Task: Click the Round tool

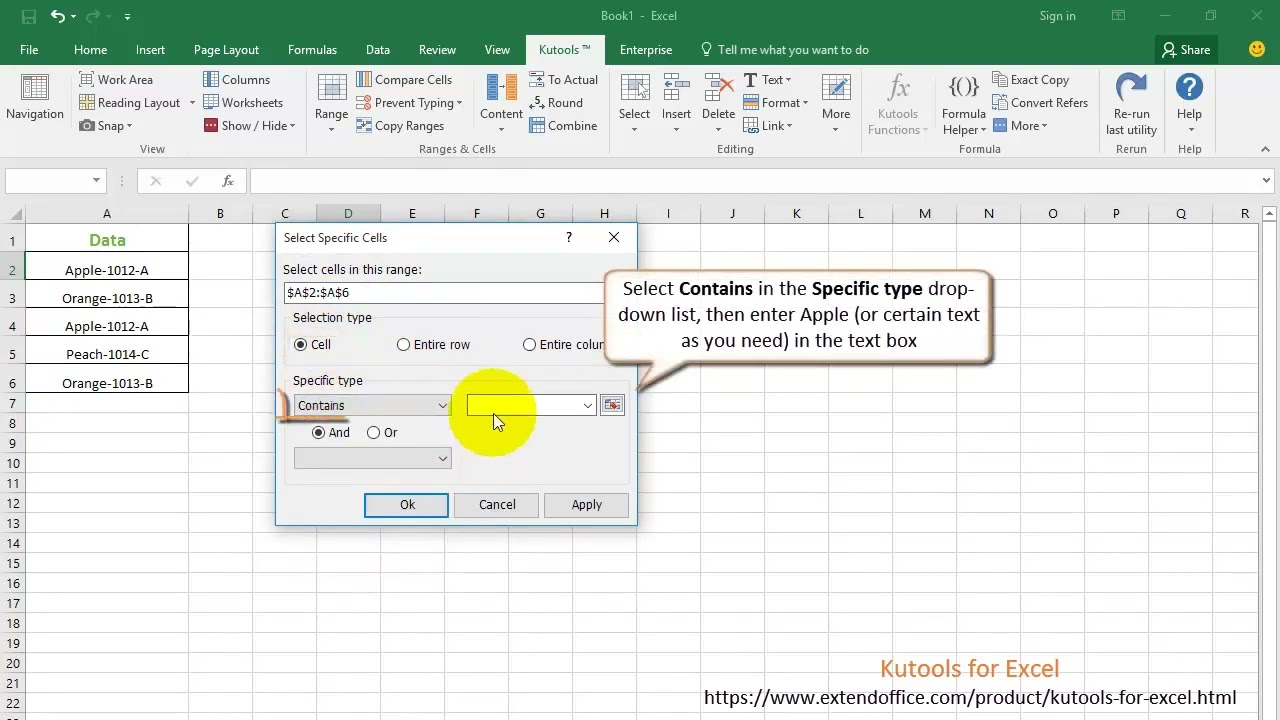Action: pos(556,103)
